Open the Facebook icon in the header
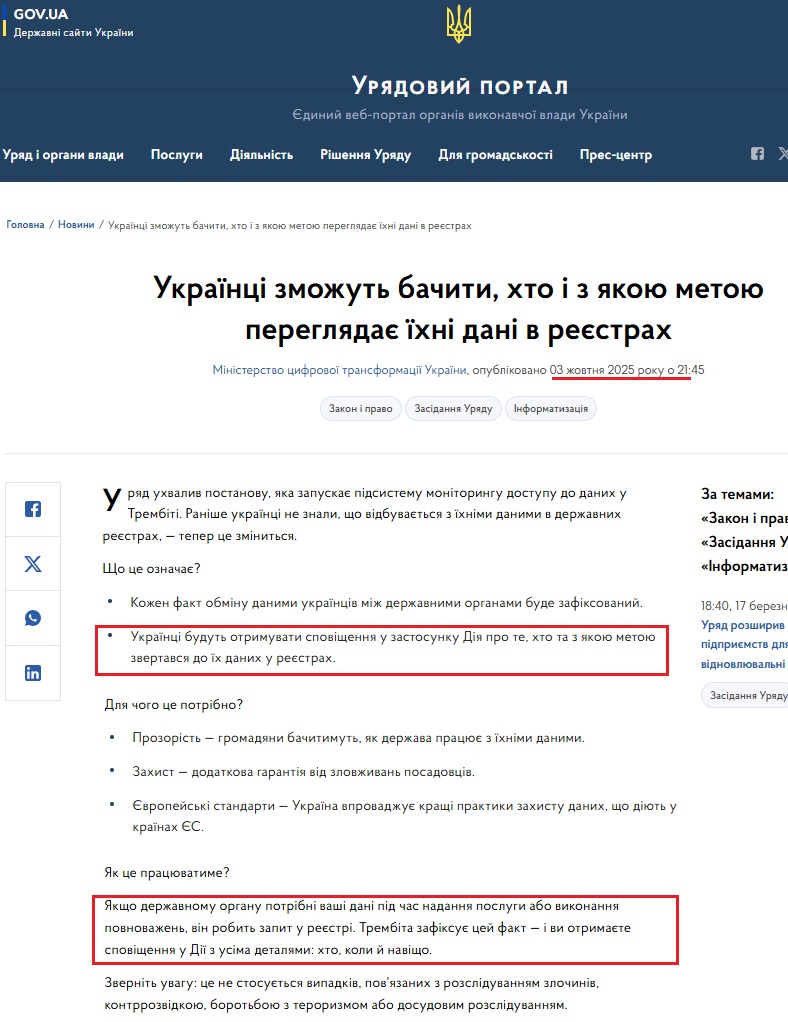This screenshot has height=1022, width=788. click(757, 154)
